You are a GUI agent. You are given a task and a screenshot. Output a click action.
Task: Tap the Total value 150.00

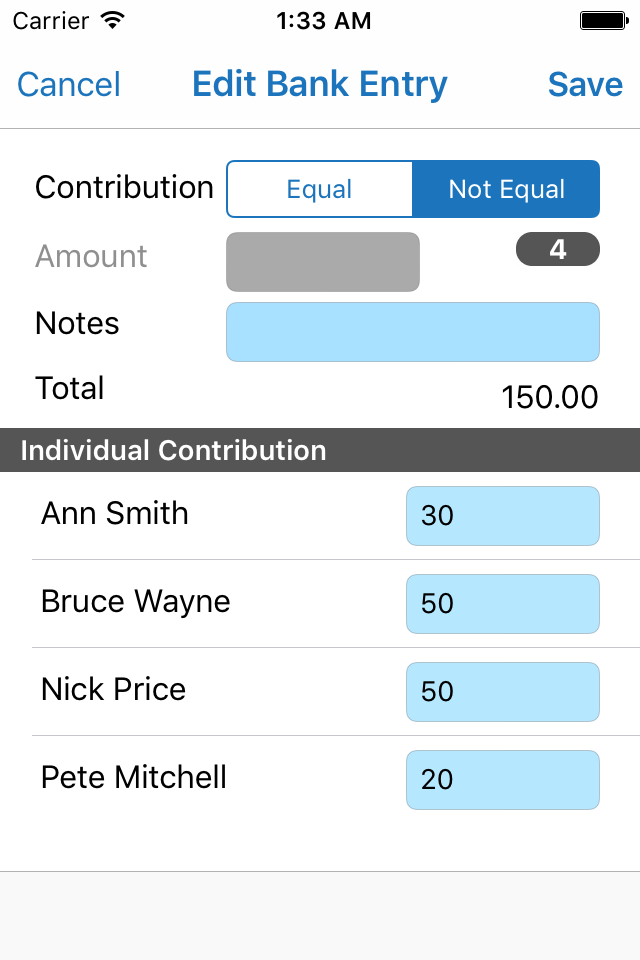point(549,397)
